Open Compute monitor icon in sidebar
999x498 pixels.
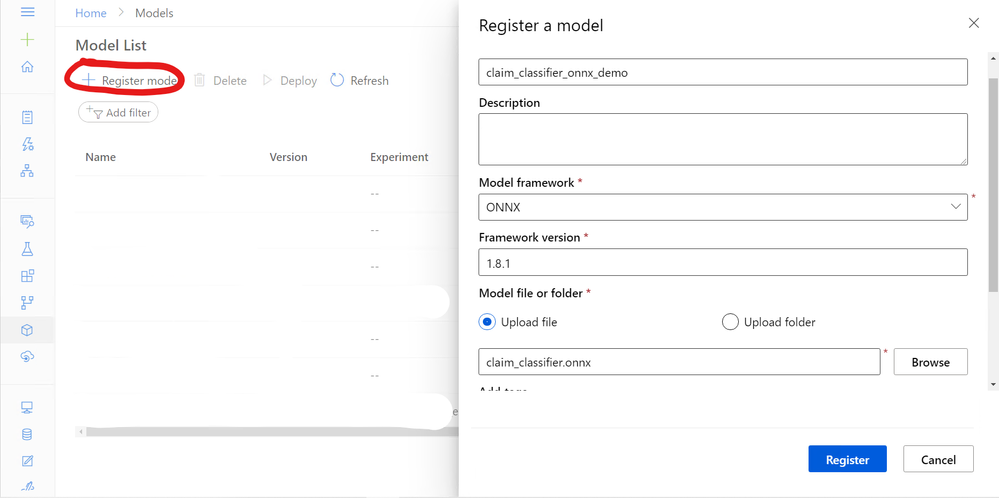pyautogui.click(x=27, y=408)
